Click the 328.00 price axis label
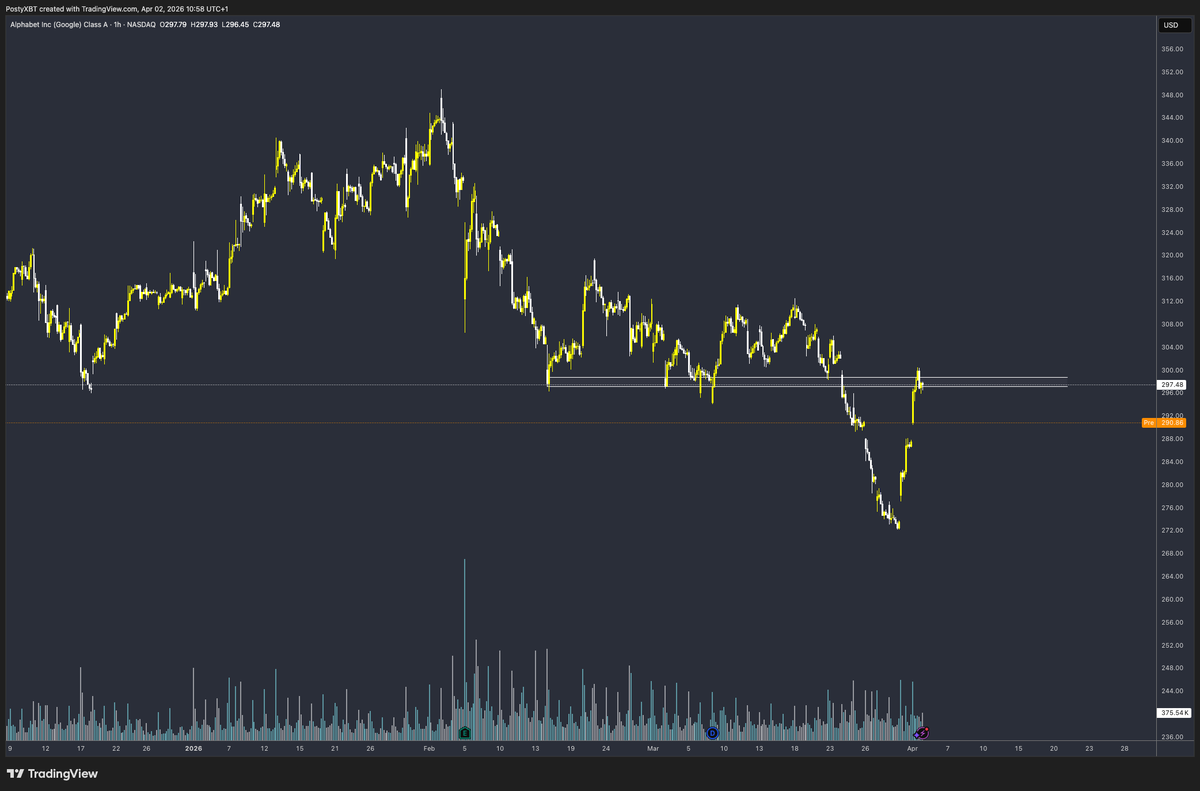This screenshot has width=1200, height=791. [1172, 209]
